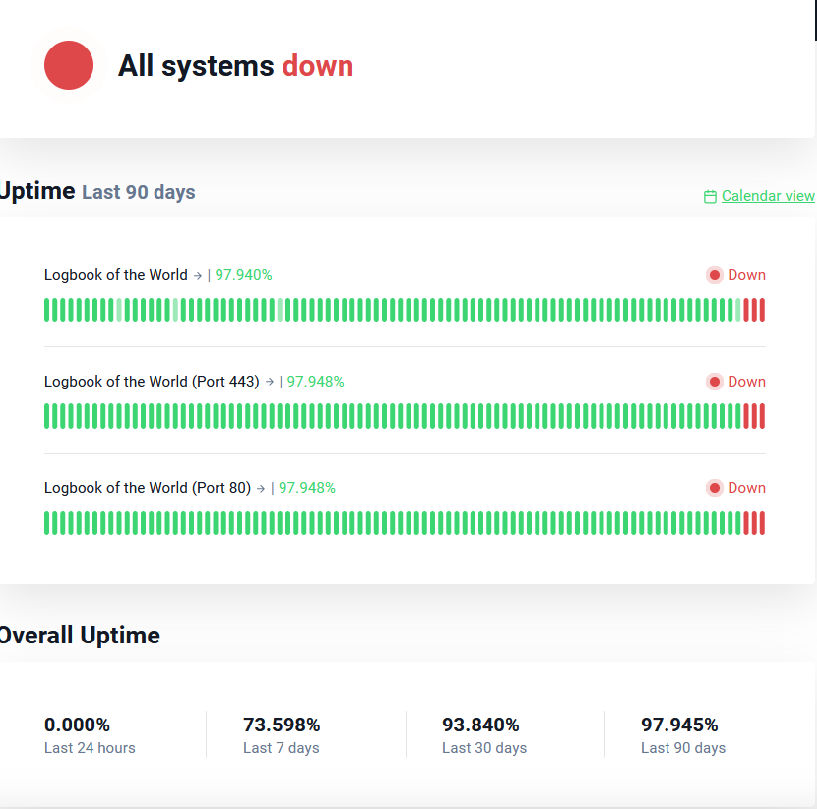This screenshot has width=817, height=809.
Task: Click the arrow icon after Logbook of the World (Port 443)
Action: coord(269,382)
